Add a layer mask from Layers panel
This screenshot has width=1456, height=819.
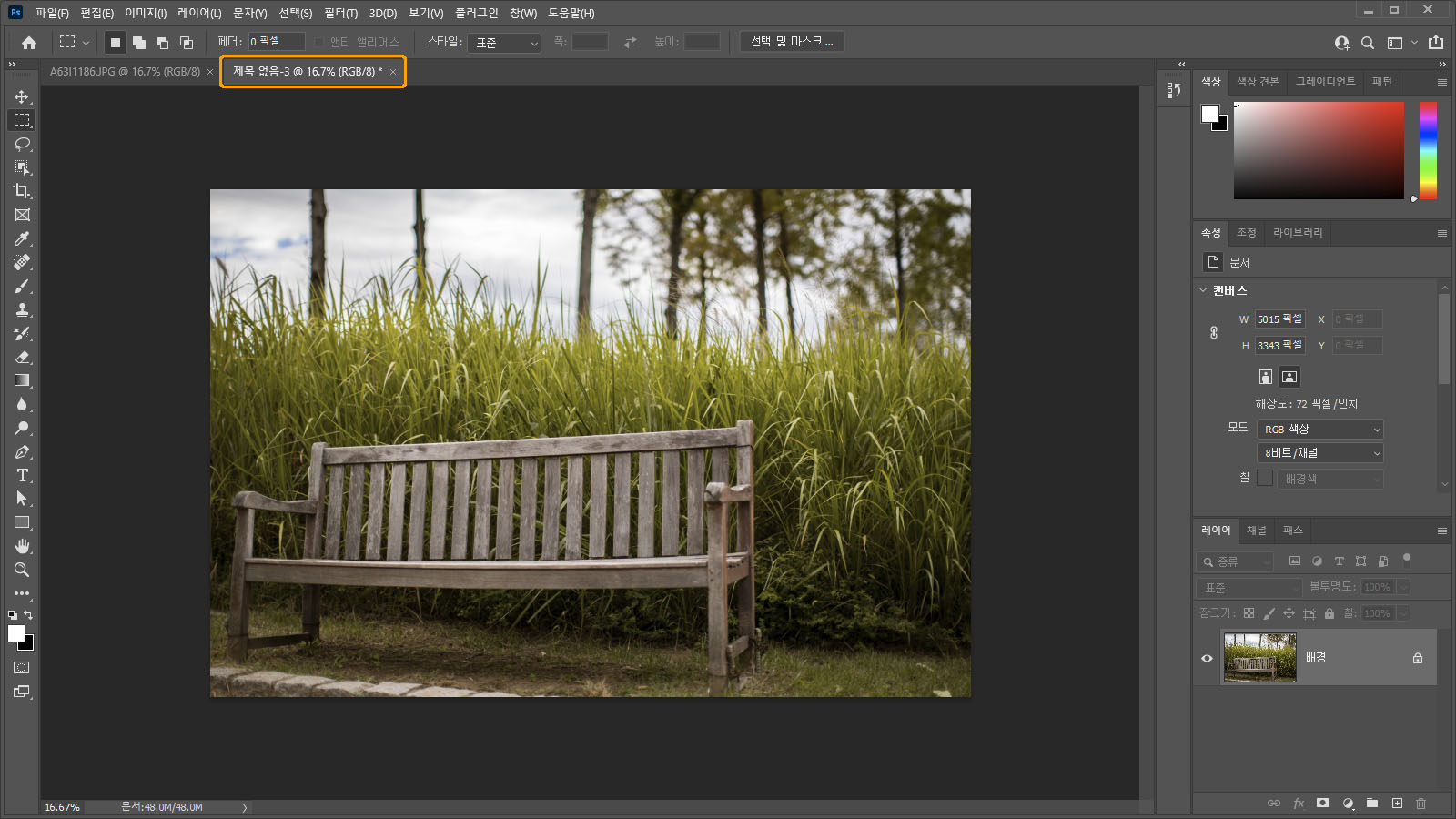click(1323, 803)
